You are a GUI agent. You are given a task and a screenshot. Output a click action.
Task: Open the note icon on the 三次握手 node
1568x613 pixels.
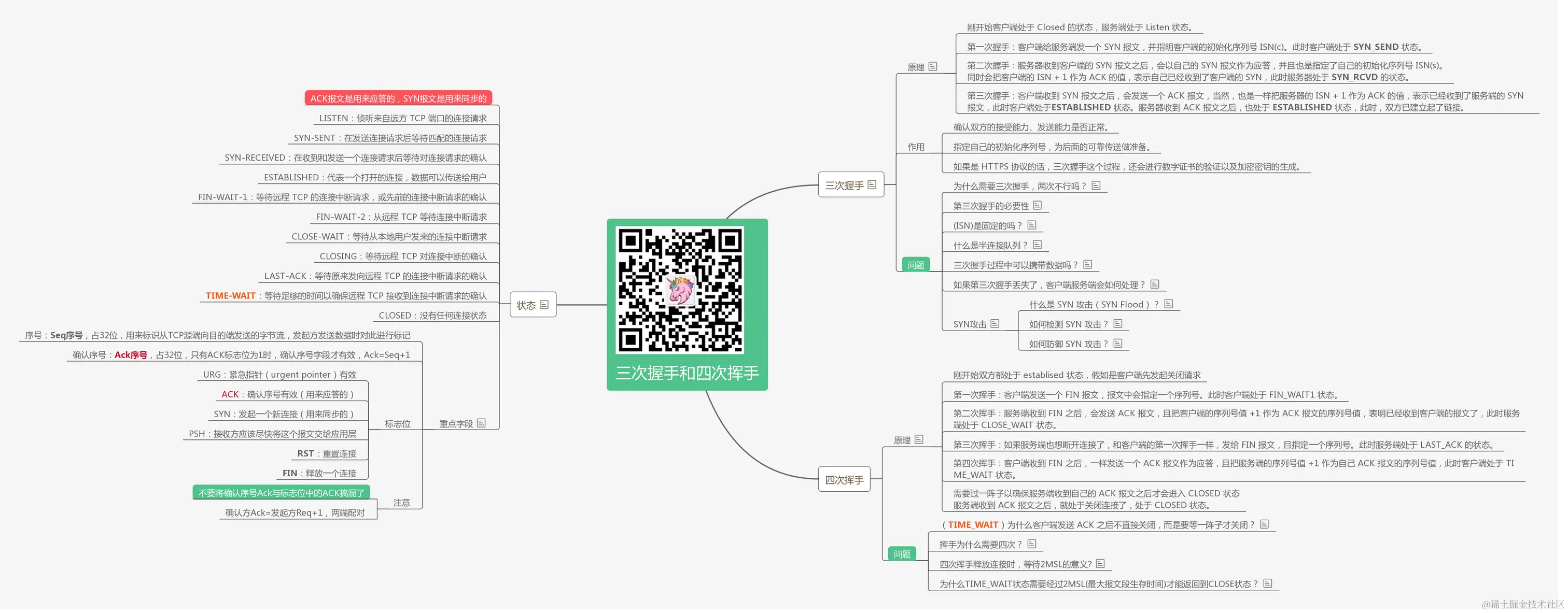[x=872, y=184]
